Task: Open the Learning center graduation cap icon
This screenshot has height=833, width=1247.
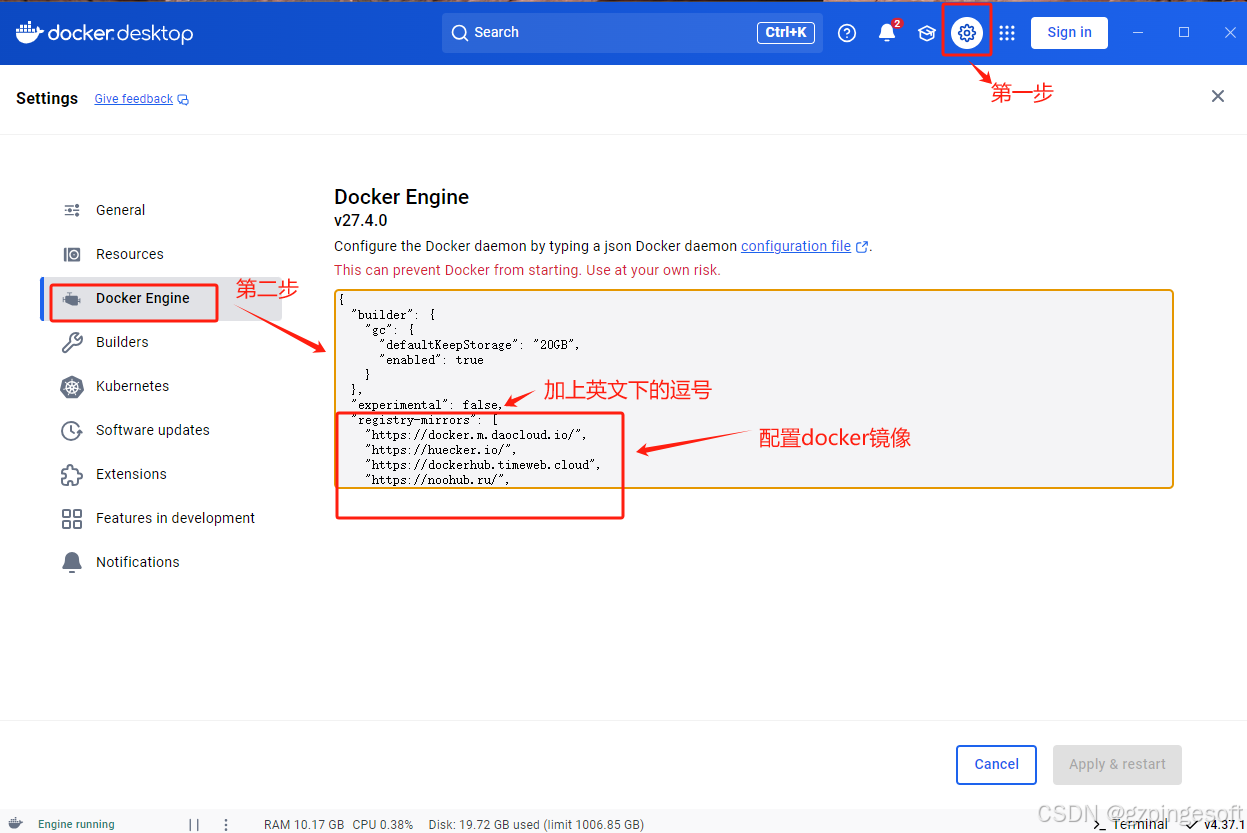Action: [927, 33]
